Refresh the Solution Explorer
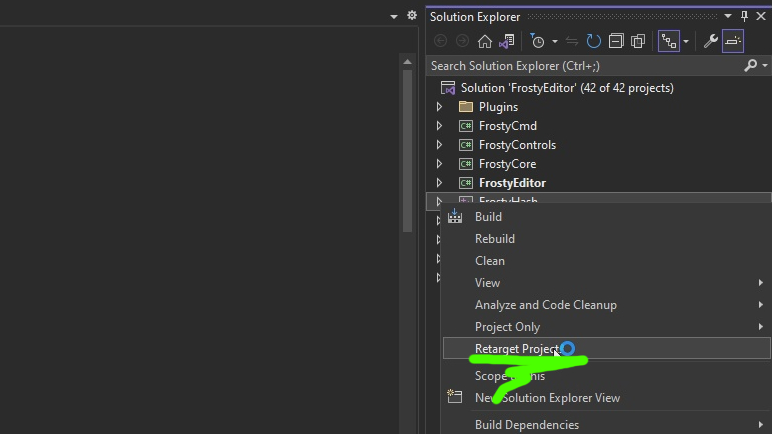 click(x=594, y=41)
